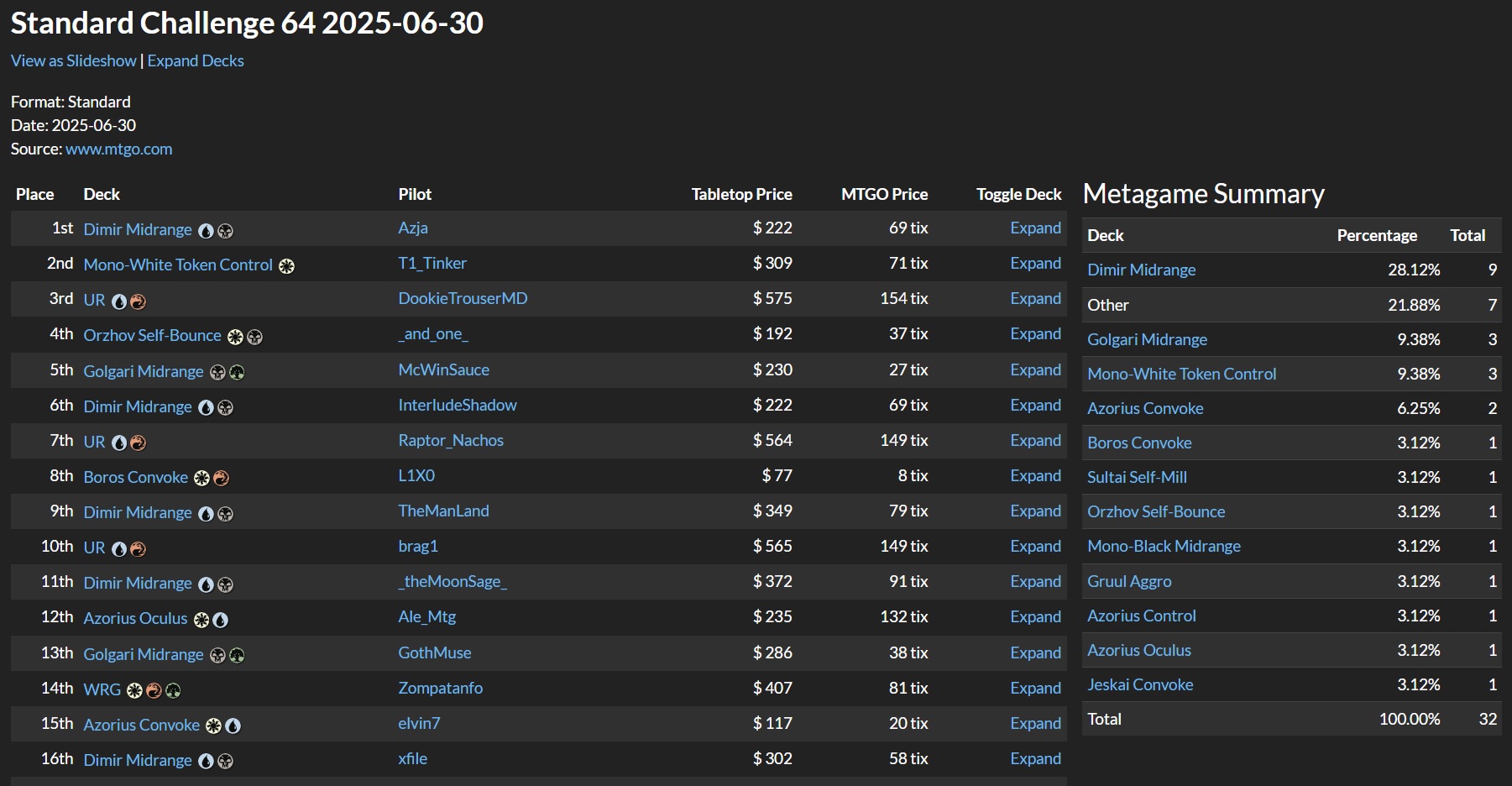
Task: Click the red mana symbol in the 8th place Boros Convoke row
Action: (221, 478)
